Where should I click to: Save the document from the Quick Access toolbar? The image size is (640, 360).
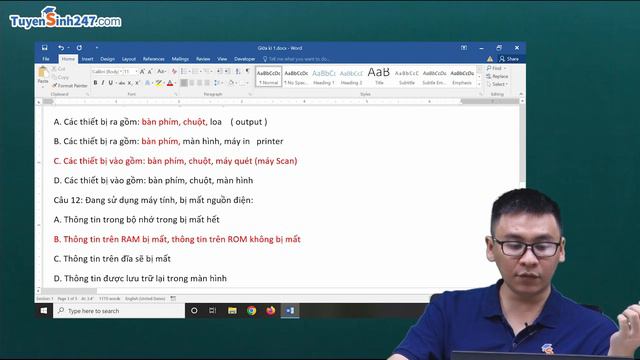tap(44, 48)
